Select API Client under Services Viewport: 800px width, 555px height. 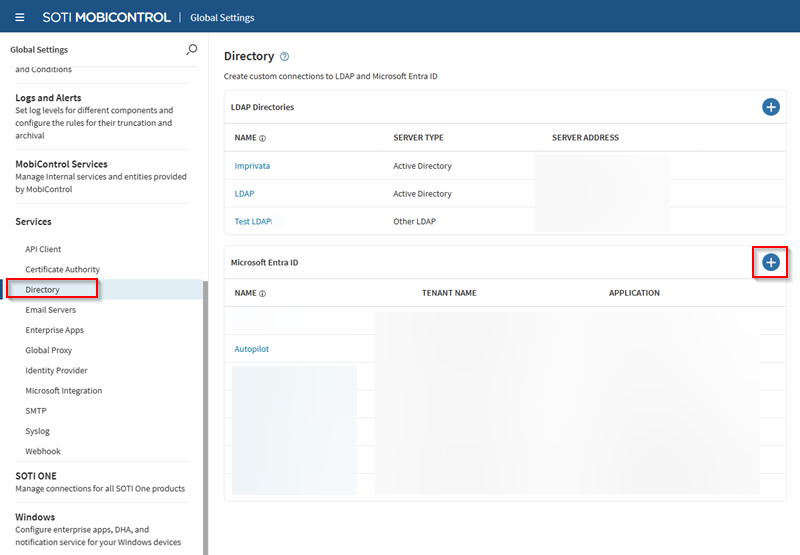pos(43,249)
